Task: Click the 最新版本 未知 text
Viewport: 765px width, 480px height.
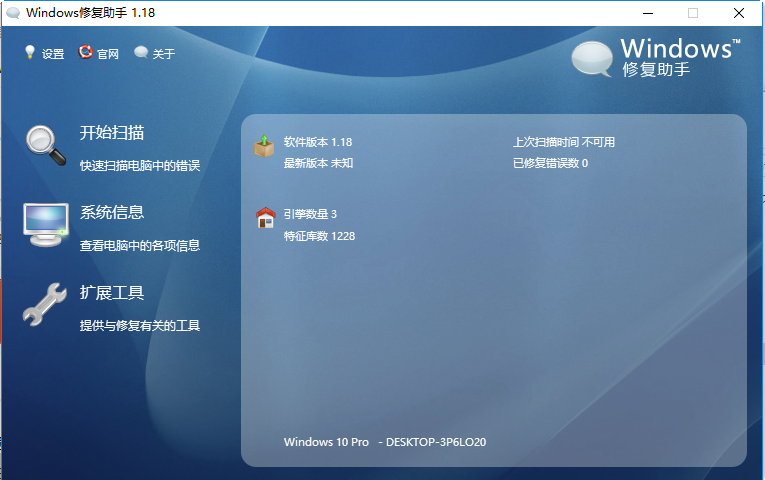Action: [318, 163]
